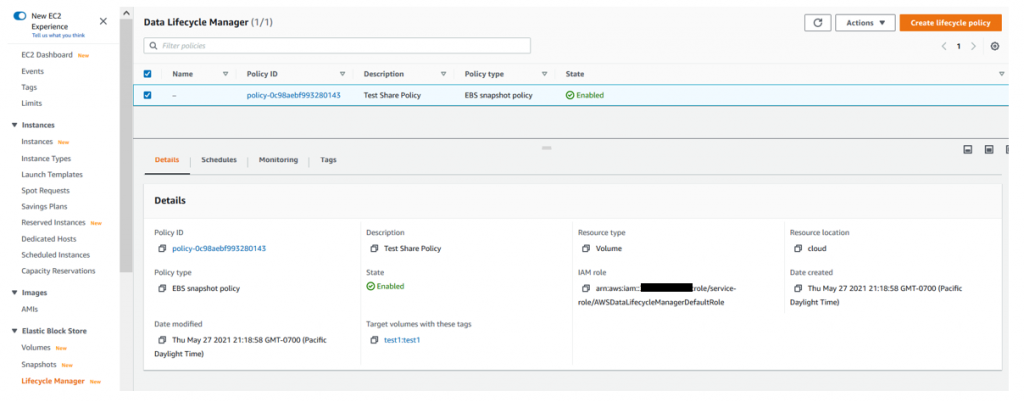Open Instances page in sidebar
Screen dimensions: 1024x402
[37, 142]
